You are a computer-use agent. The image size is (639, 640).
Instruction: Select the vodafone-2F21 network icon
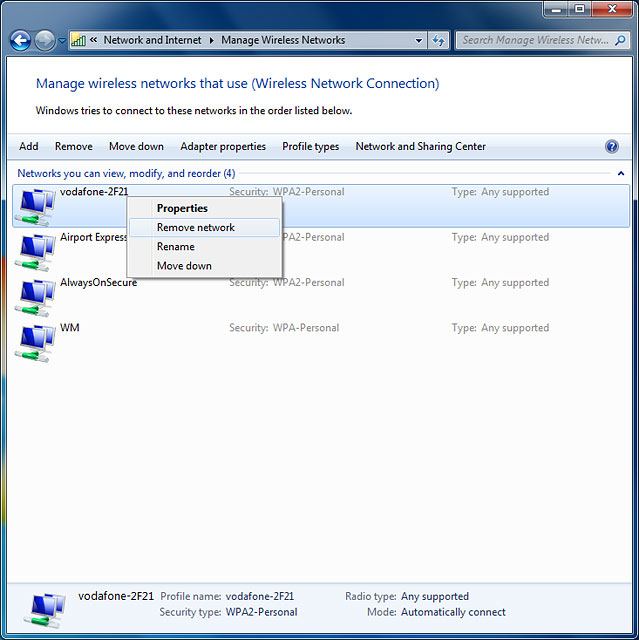coord(35,206)
